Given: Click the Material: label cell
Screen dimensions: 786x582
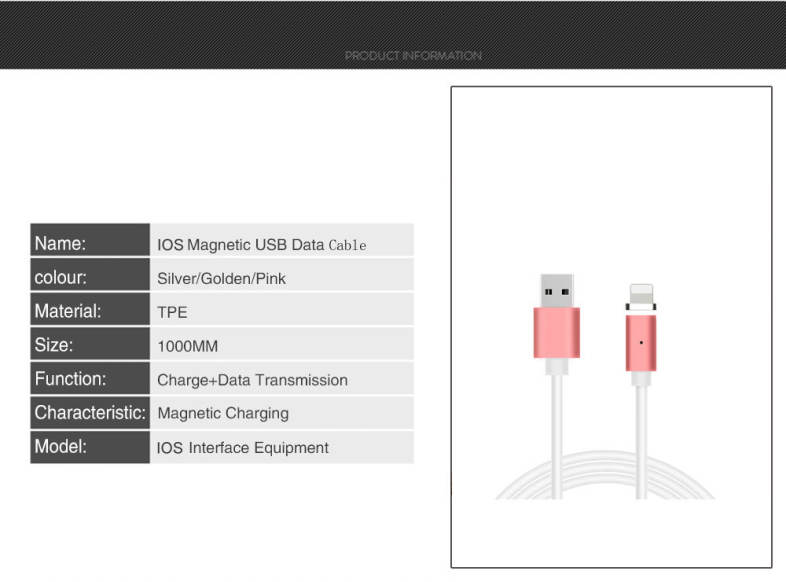Looking at the screenshot, I should click(90, 311).
